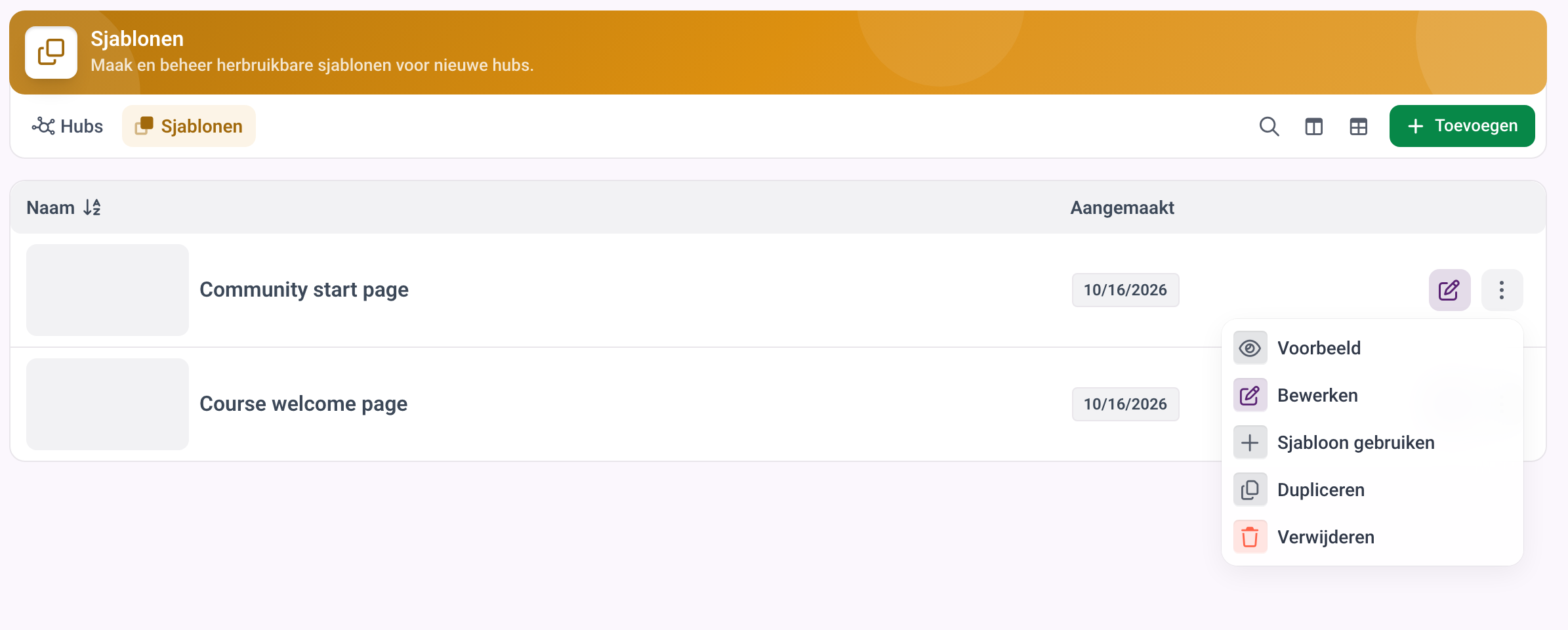Click the pencil edit icon for Community start page
Viewport: 1568px width, 630px height.
(x=1449, y=290)
